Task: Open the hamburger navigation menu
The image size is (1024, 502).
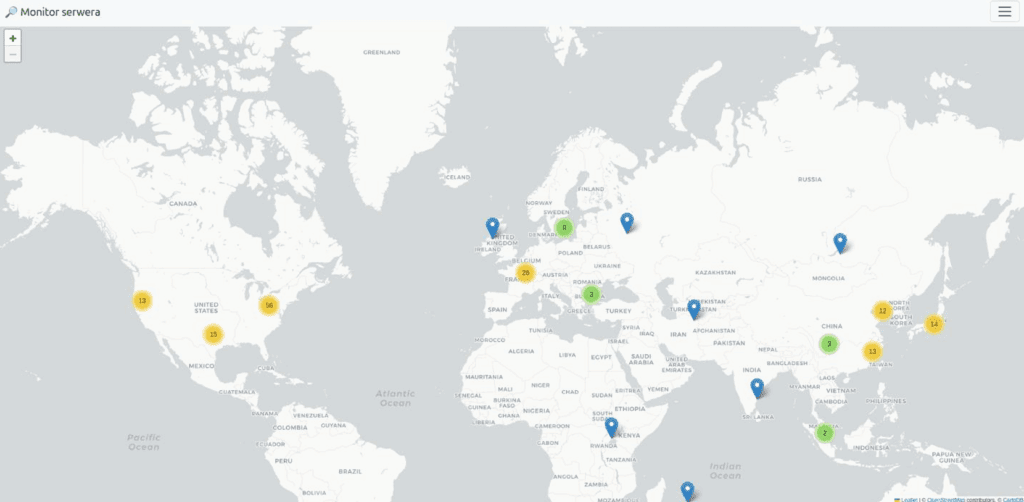Action: click(x=1004, y=12)
